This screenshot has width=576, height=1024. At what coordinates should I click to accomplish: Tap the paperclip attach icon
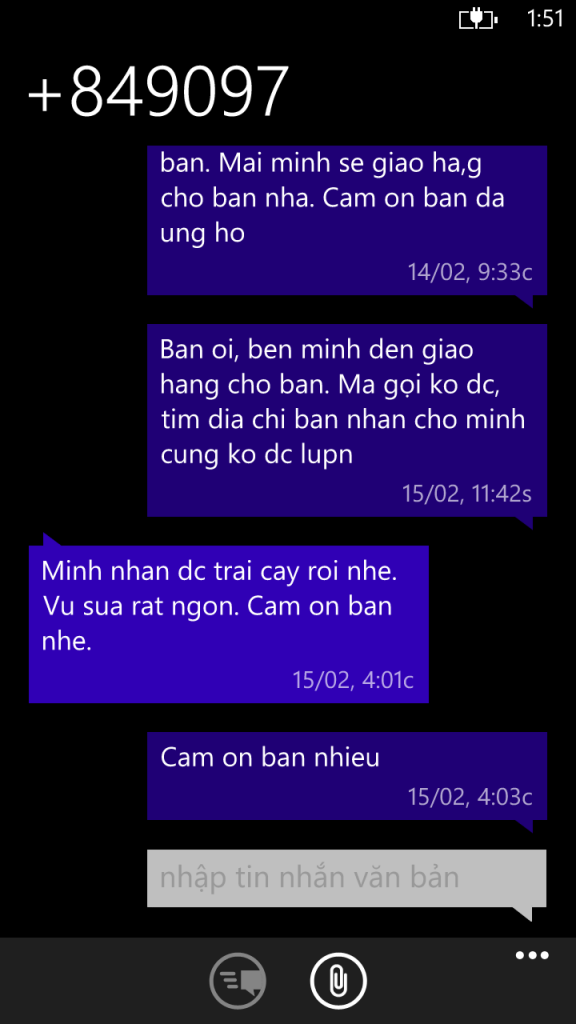pyautogui.click(x=338, y=981)
